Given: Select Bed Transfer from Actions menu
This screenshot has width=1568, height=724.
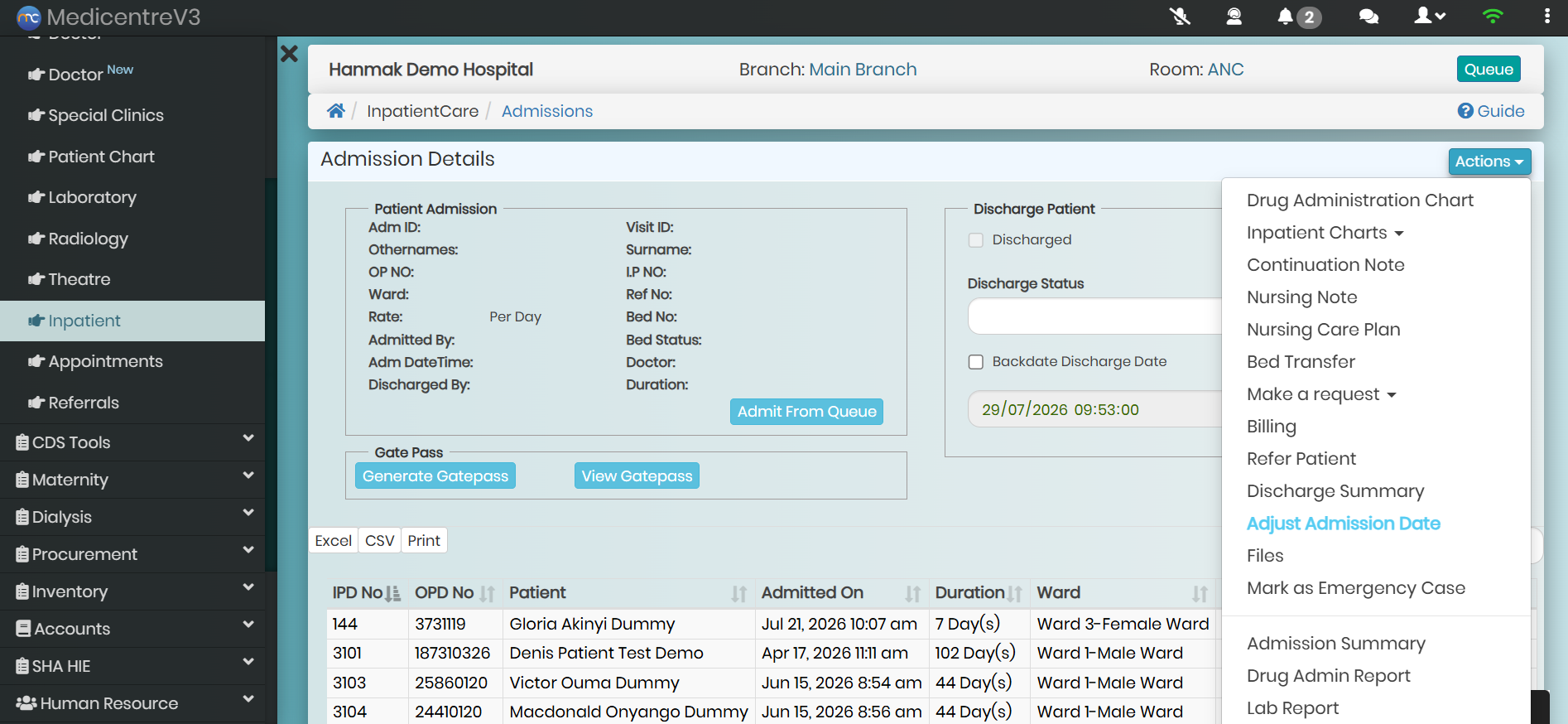Looking at the screenshot, I should coord(1301,362).
